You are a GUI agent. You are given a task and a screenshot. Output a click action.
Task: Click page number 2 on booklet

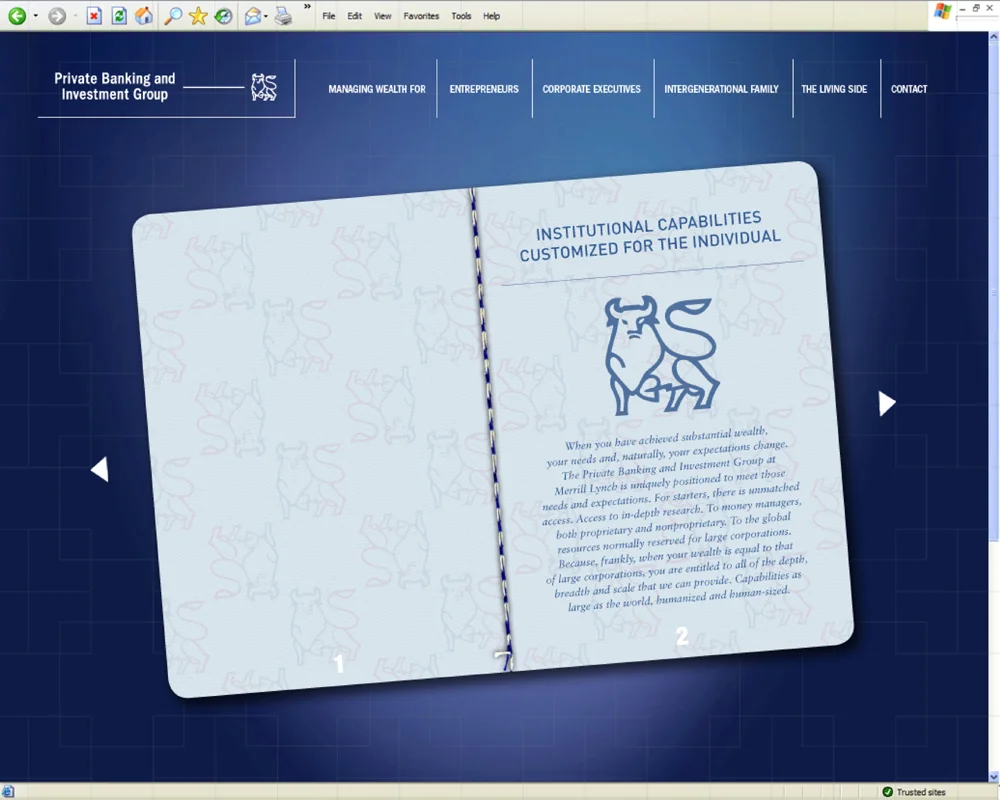point(682,635)
